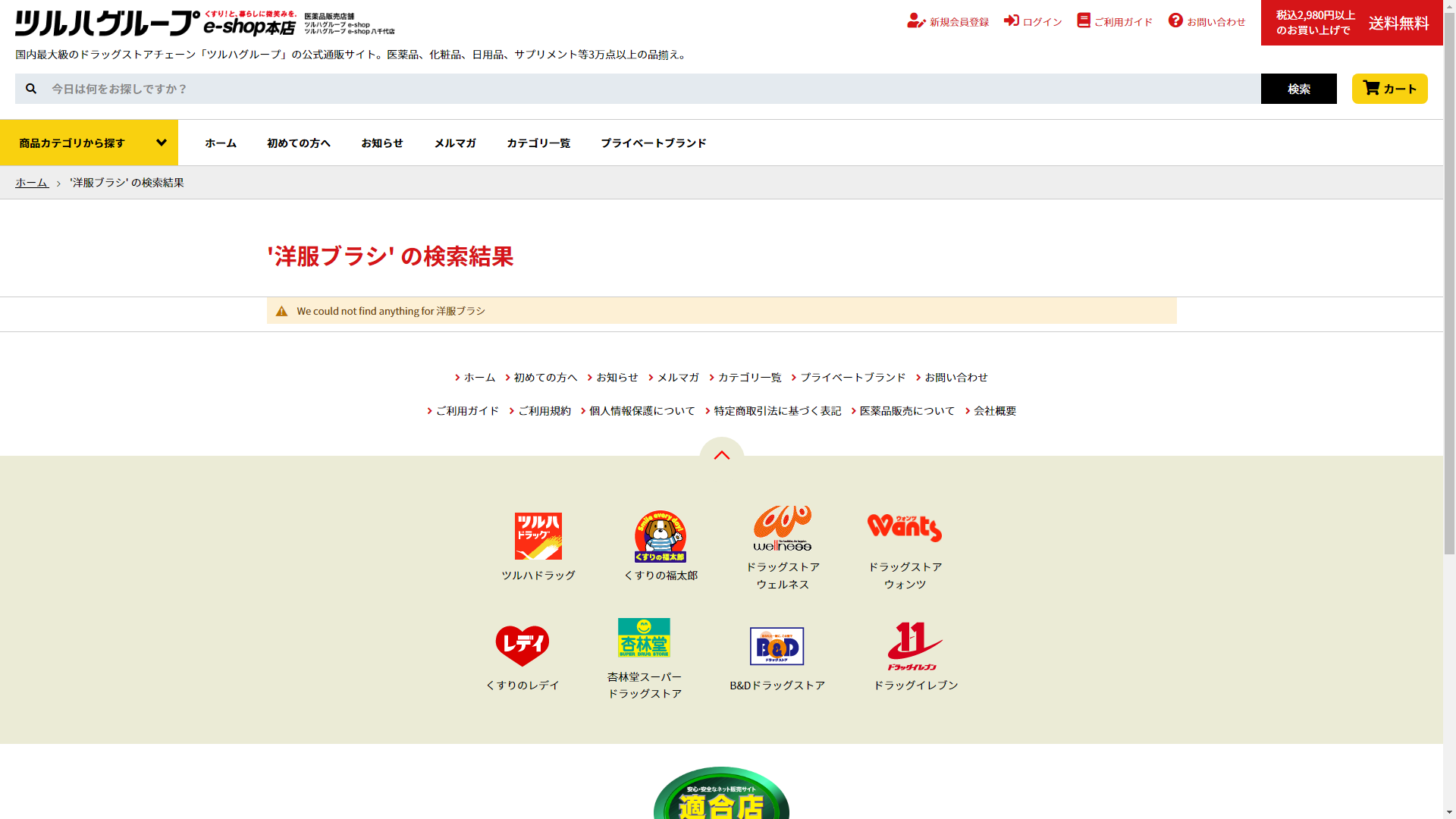1456x819 pixels.
Task: Click the B&D Drugstore logo
Action: pos(777,646)
